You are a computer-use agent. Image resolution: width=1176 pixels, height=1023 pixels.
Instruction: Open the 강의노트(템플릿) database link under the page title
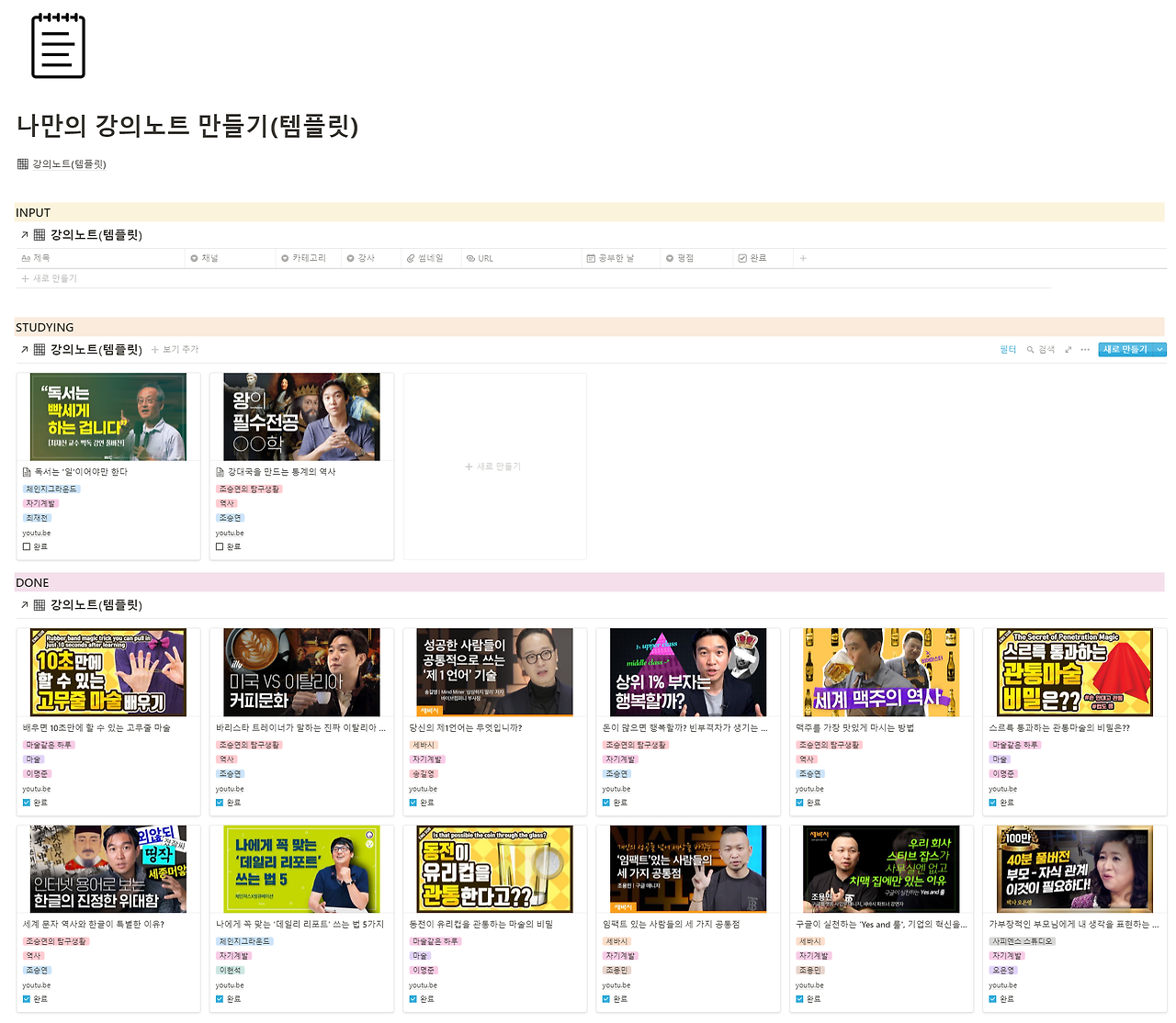62,164
